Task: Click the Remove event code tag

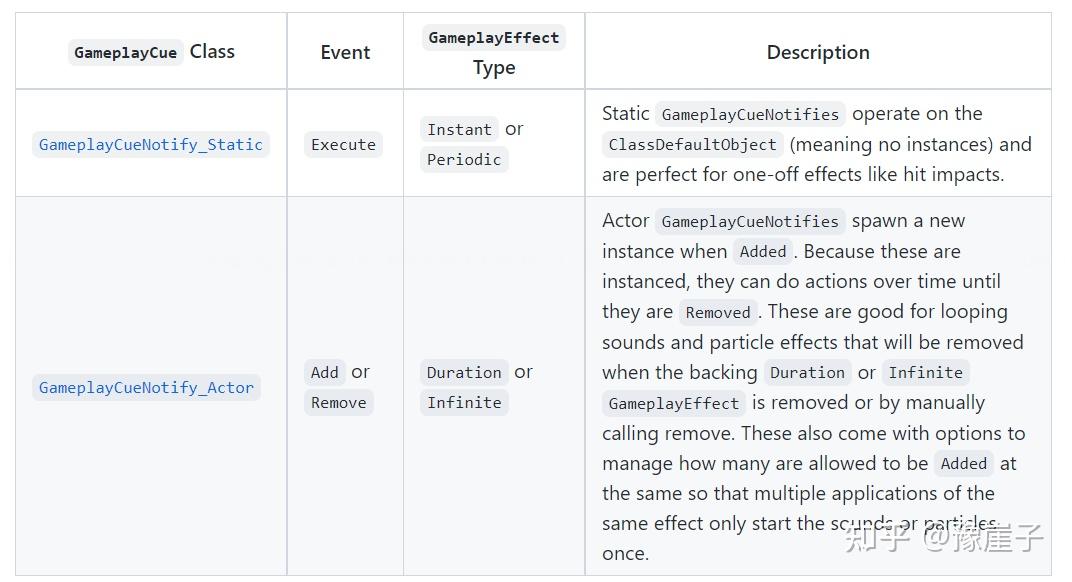Action: pyautogui.click(x=338, y=403)
